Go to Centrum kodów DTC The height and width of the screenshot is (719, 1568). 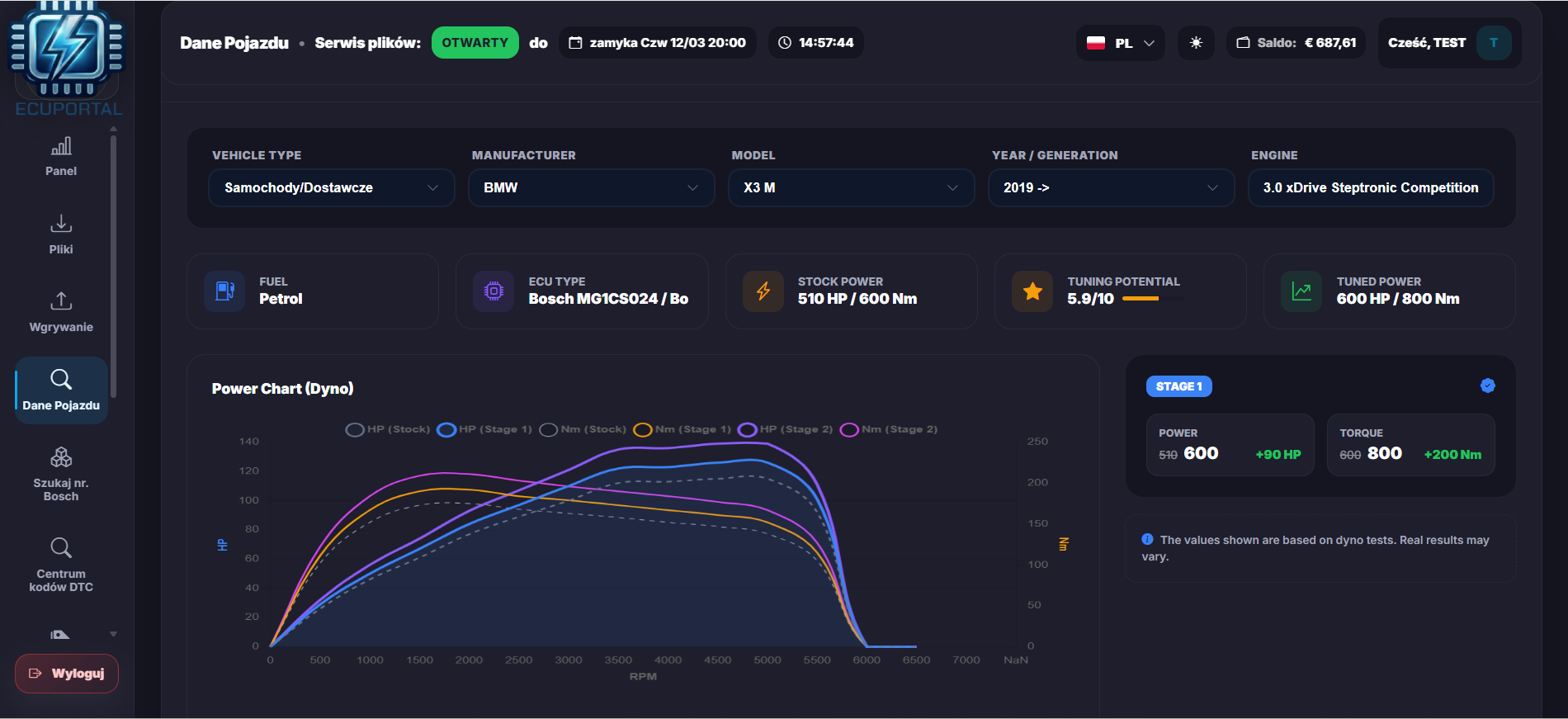(61, 565)
